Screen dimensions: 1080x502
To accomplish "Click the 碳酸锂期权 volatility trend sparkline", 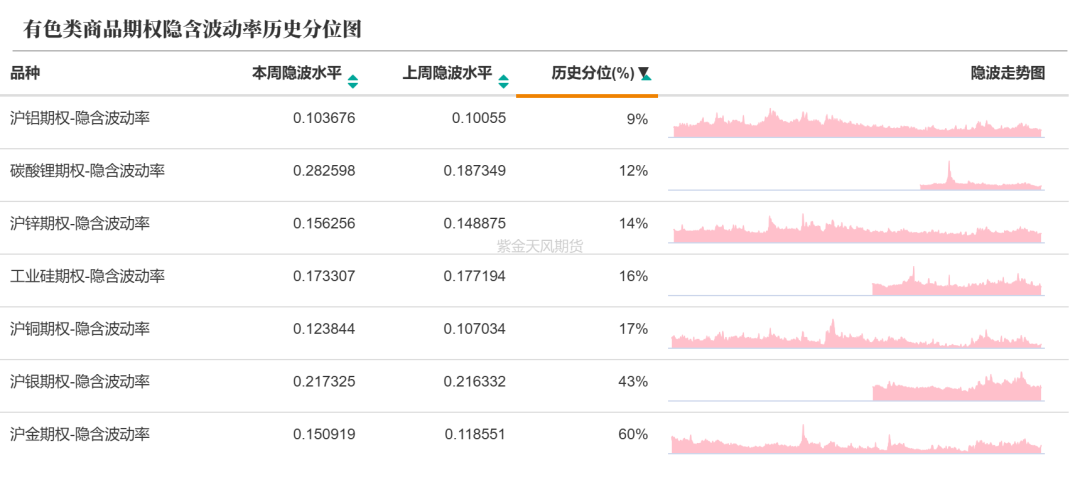I will (x=857, y=178).
